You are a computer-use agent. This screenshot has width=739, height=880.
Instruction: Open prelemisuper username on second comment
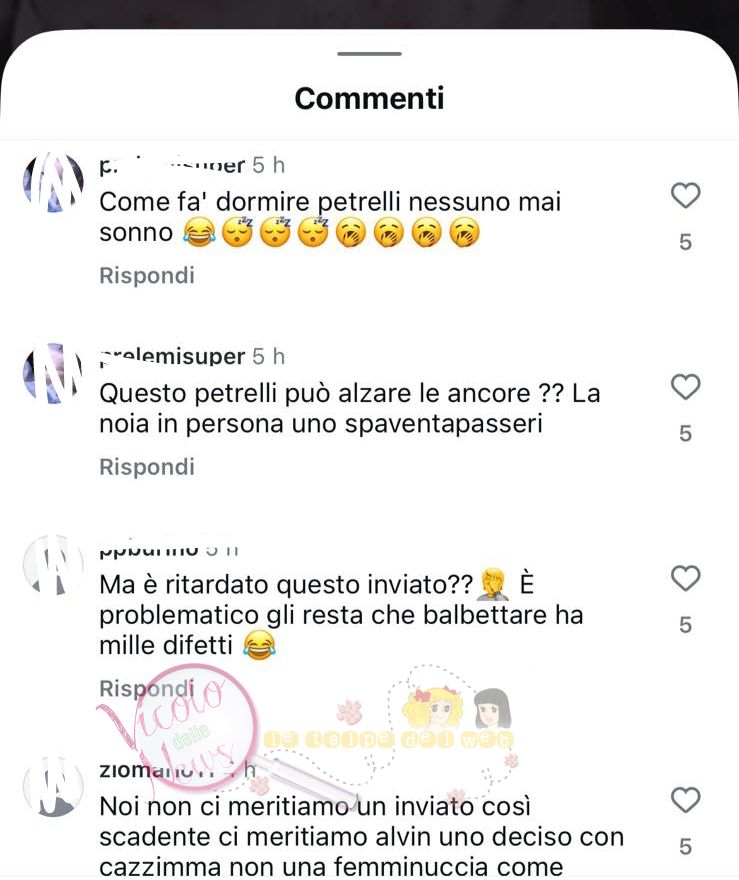[172, 357]
